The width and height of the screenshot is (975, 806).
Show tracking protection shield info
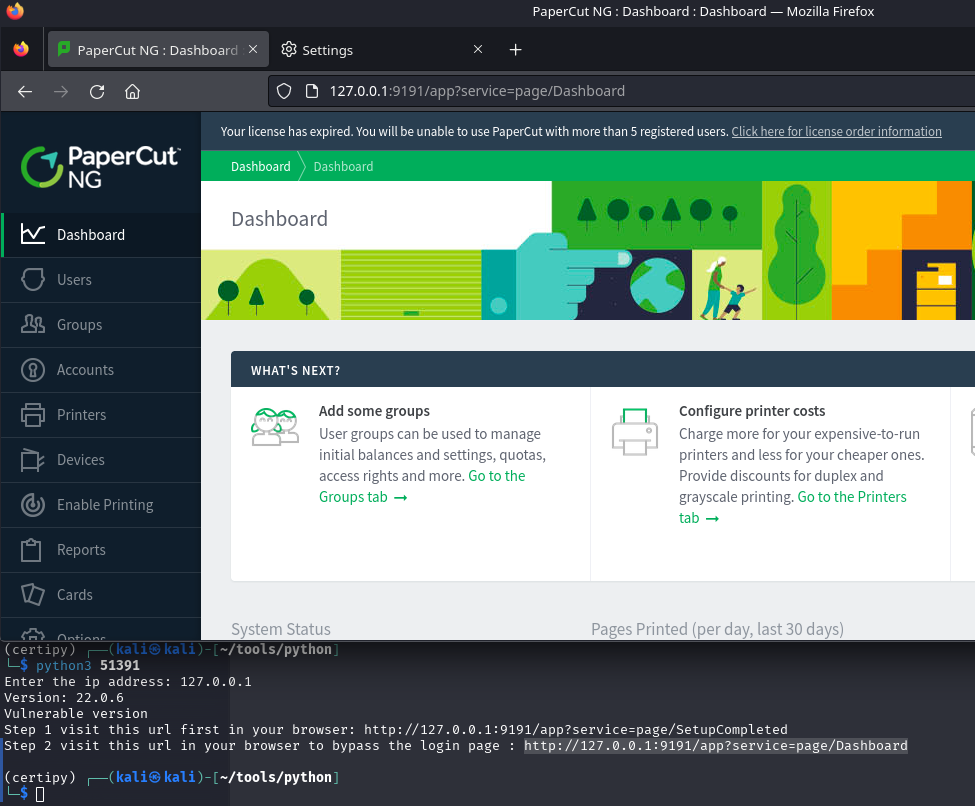(284, 91)
